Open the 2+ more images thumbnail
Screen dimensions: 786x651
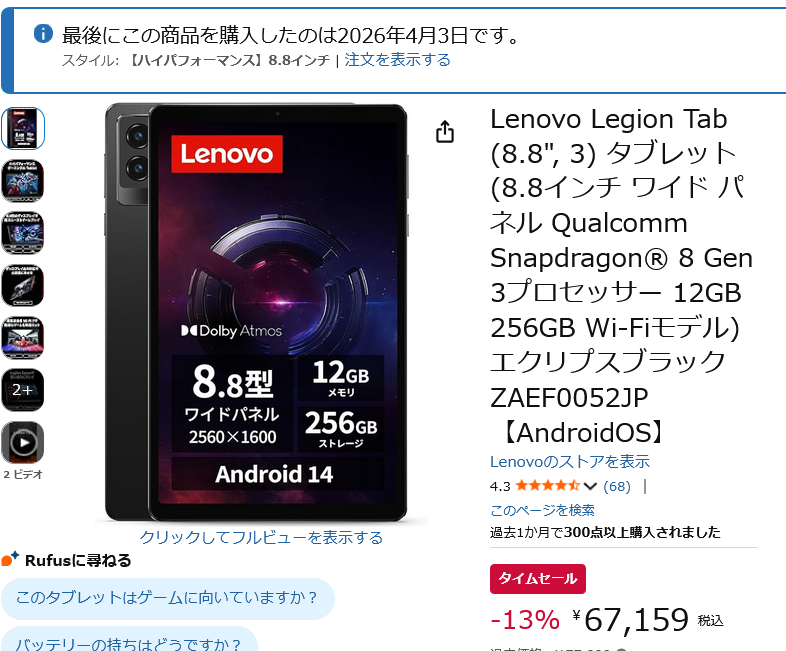click(23, 390)
